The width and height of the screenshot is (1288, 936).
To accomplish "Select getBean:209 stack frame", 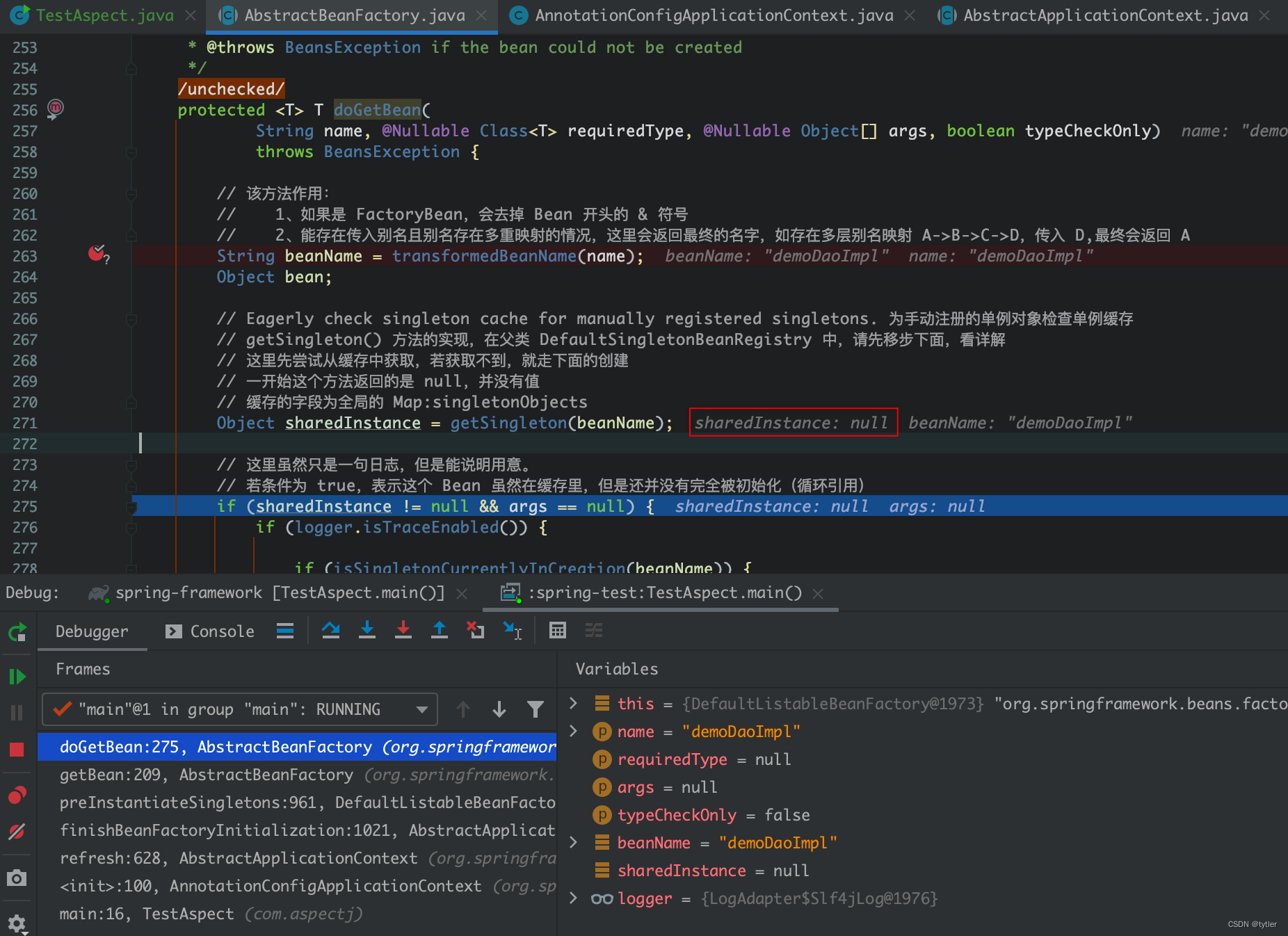I will 298,775.
